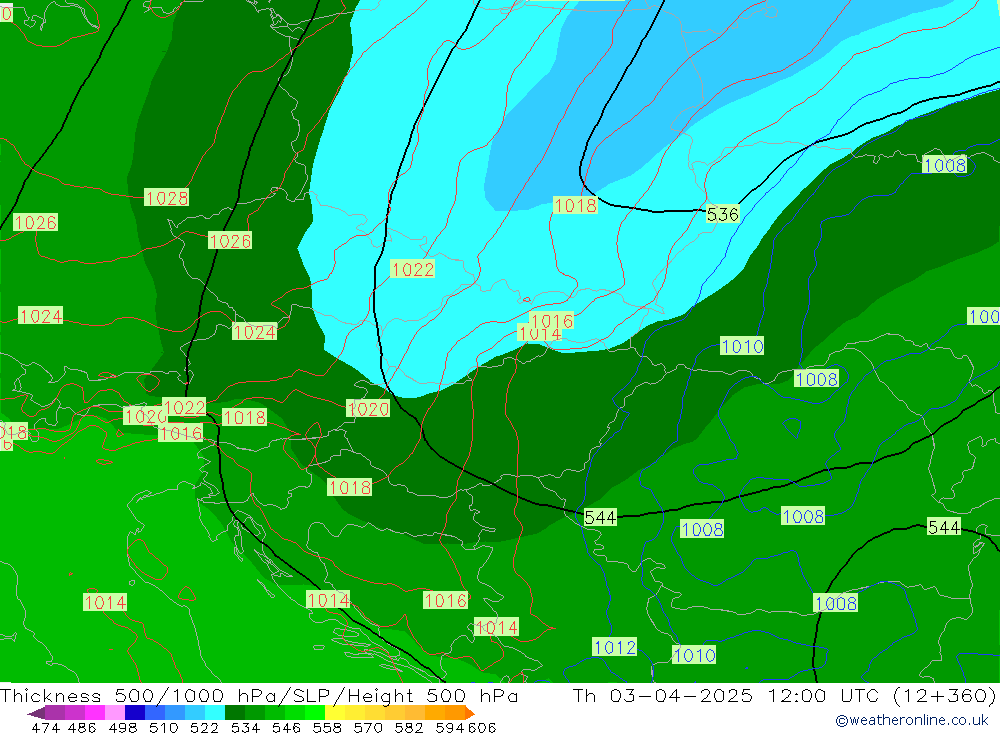
Task: Pick the darkest green legend swatch
Action: point(235,712)
